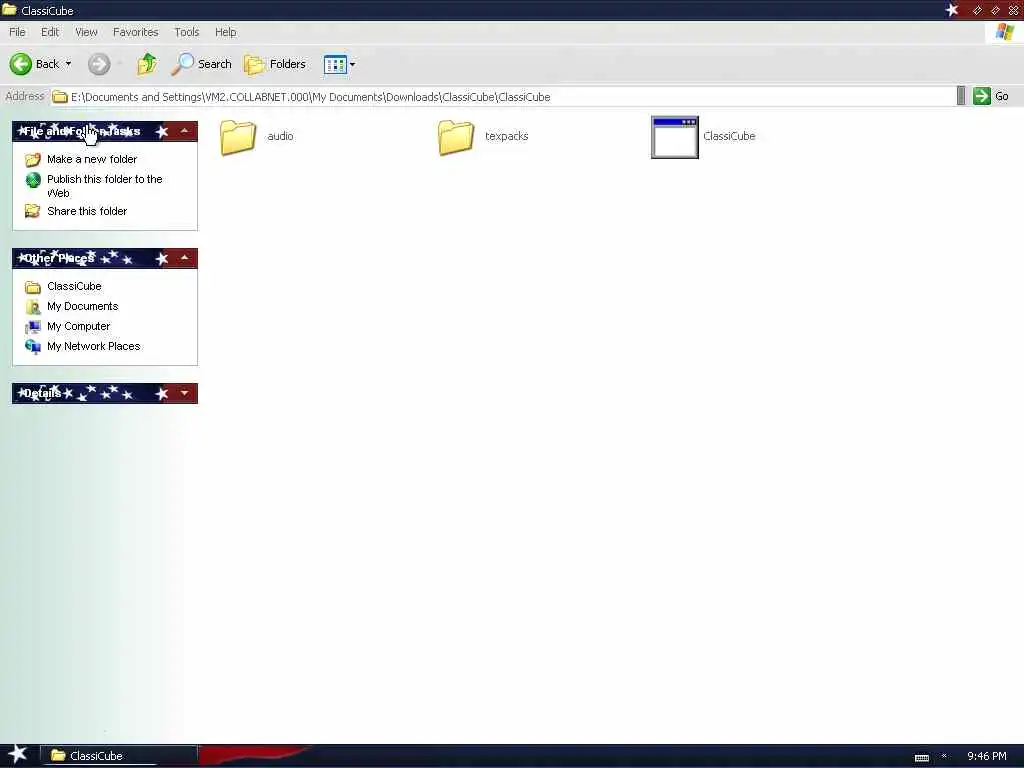Collapse the Other Places panel
The height and width of the screenshot is (768, 1024).
click(x=185, y=259)
